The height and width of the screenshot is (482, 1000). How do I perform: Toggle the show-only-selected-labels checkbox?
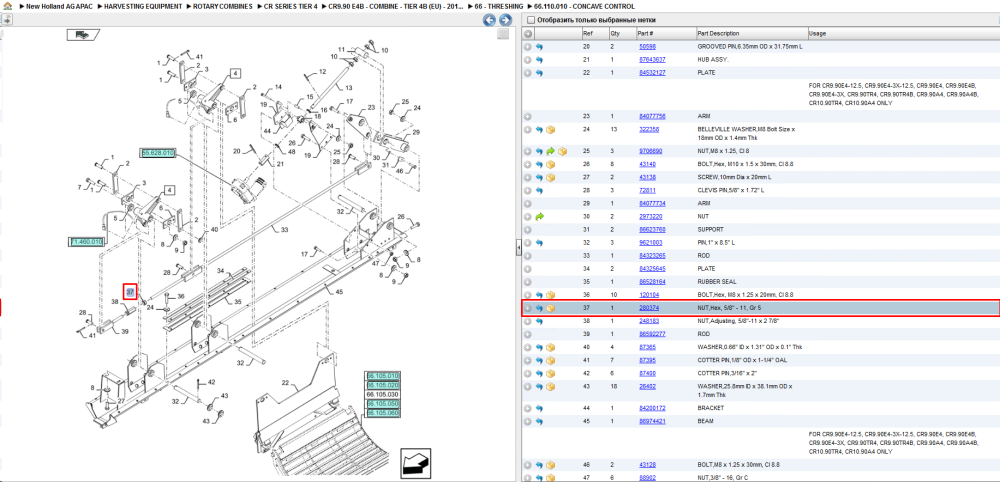[530, 20]
